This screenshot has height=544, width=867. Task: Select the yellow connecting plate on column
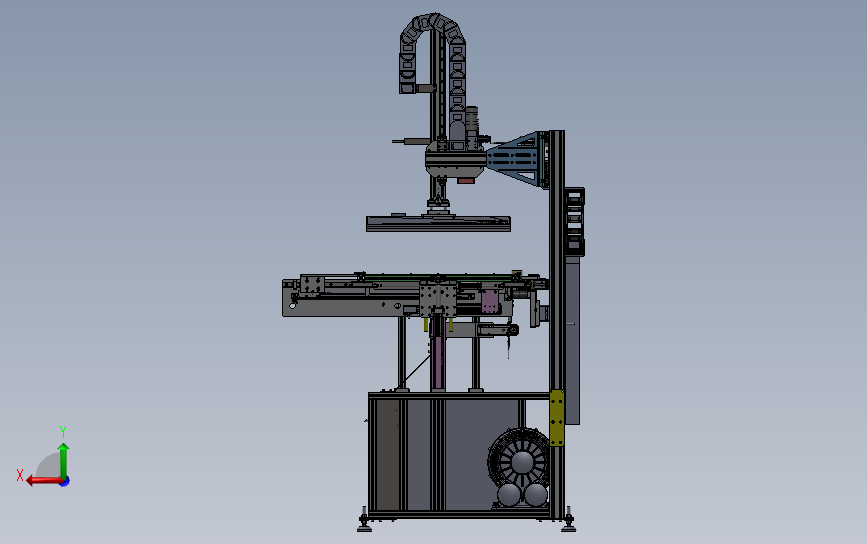coord(557,418)
